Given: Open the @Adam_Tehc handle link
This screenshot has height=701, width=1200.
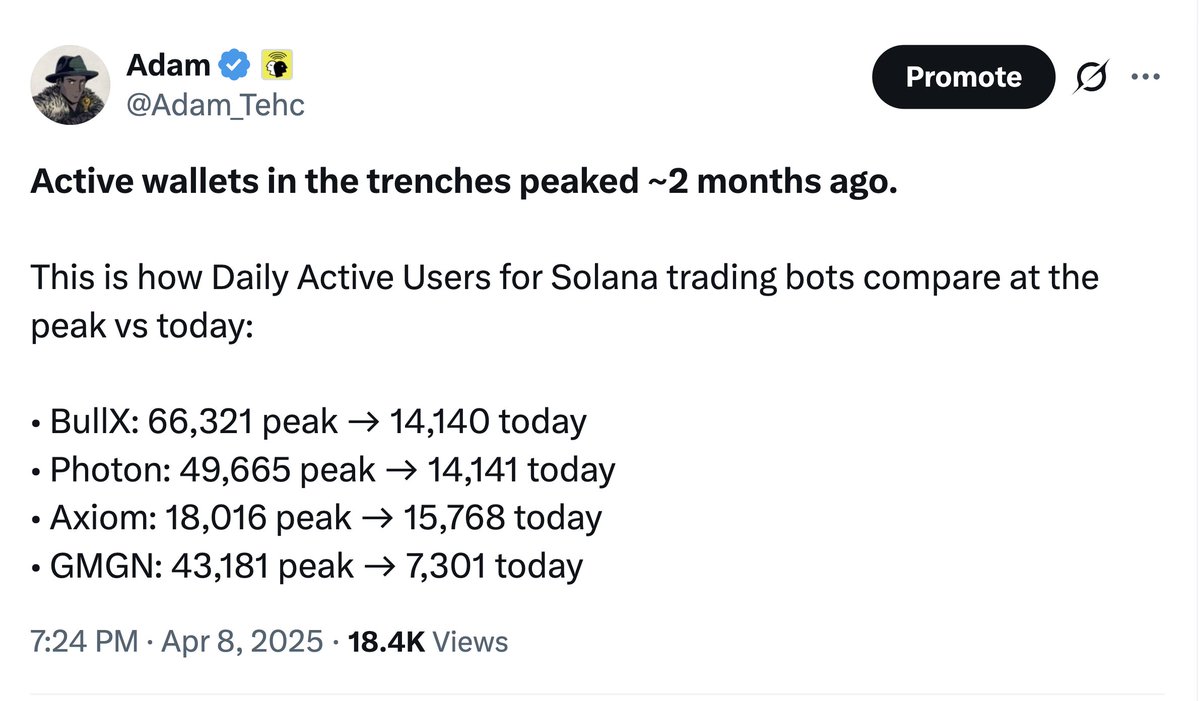Looking at the screenshot, I should pyautogui.click(x=215, y=102).
